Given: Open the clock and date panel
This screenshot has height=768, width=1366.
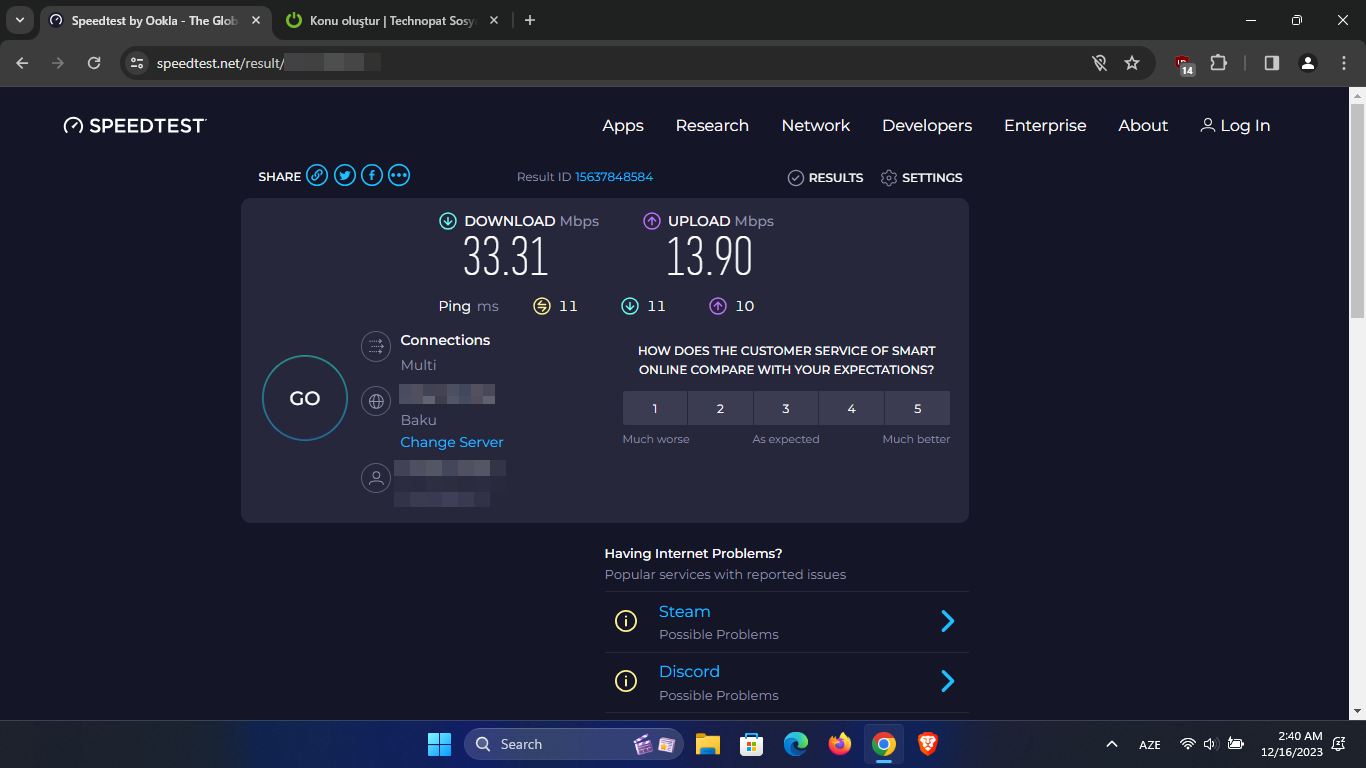Looking at the screenshot, I should [x=1292, y=744].
